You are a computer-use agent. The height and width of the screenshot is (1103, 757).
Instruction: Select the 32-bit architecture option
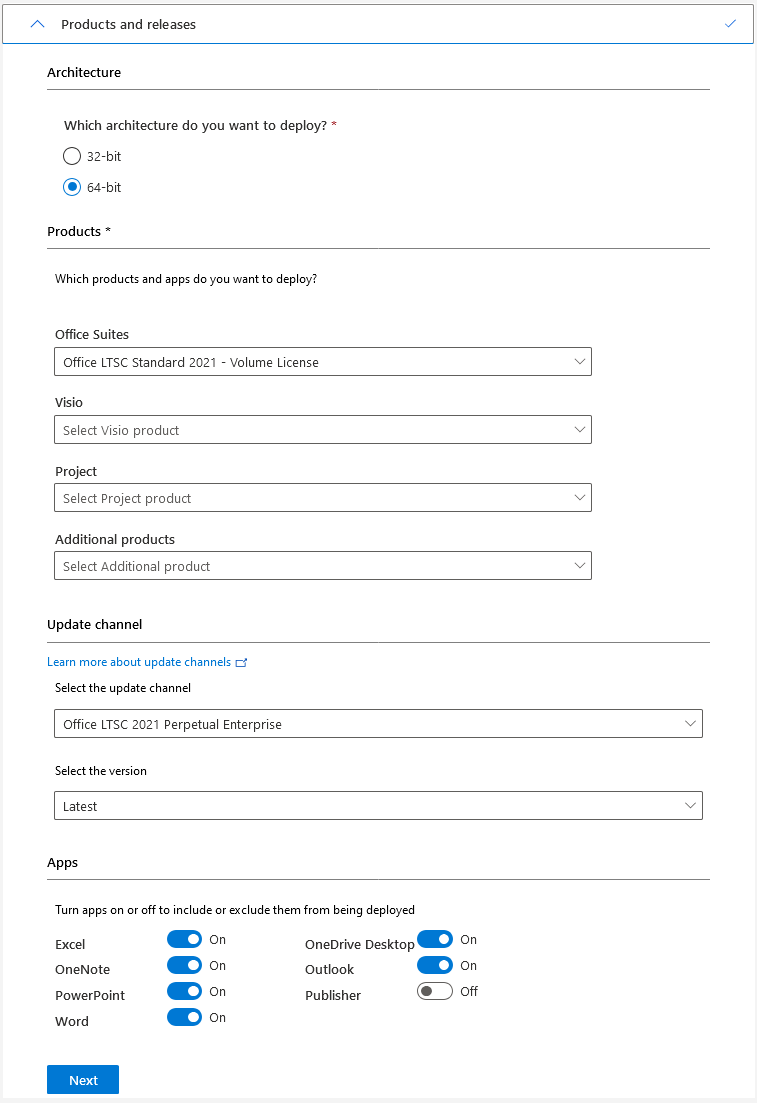click(72, 156)
